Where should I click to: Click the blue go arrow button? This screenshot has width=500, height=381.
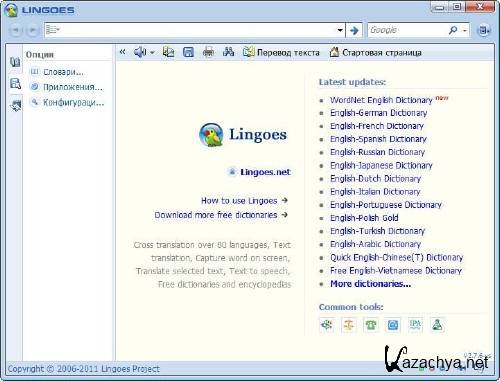tap(354, 31)
